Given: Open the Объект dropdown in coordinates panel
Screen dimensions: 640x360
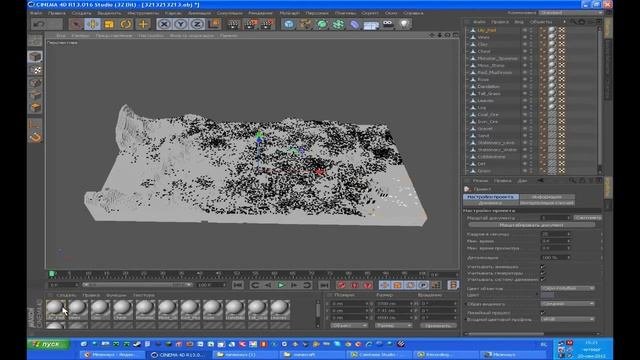Looking at the screenshot, I should click(349, 325).
